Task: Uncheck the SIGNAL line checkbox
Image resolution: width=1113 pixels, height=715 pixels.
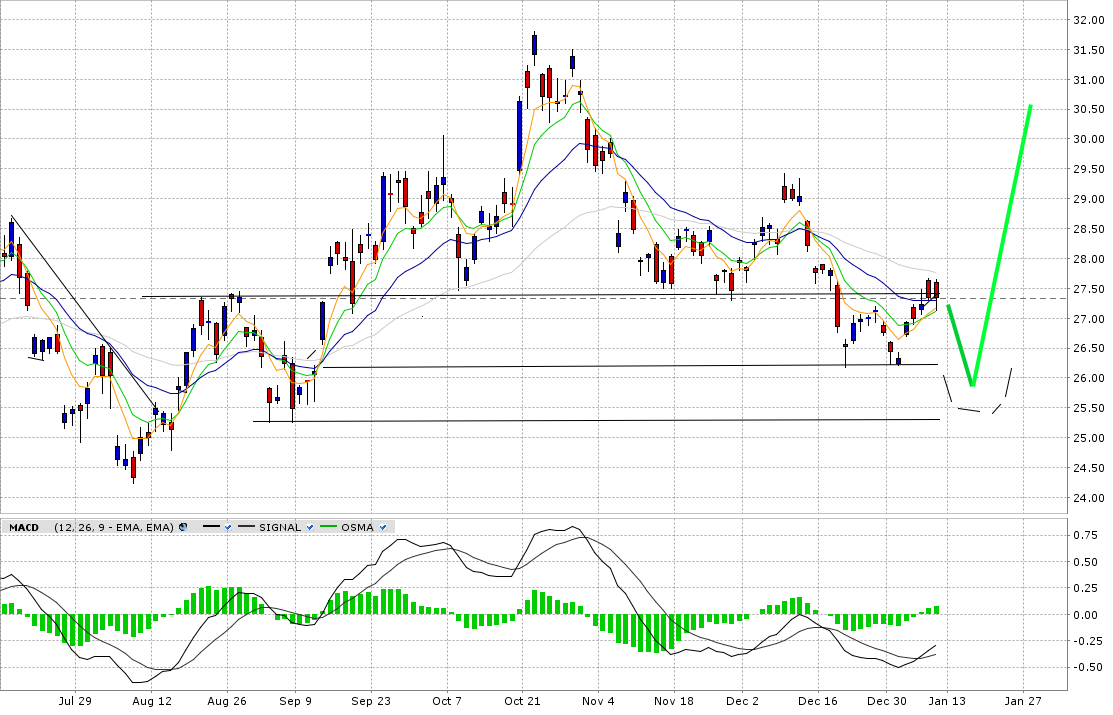Action: (309, 527)
